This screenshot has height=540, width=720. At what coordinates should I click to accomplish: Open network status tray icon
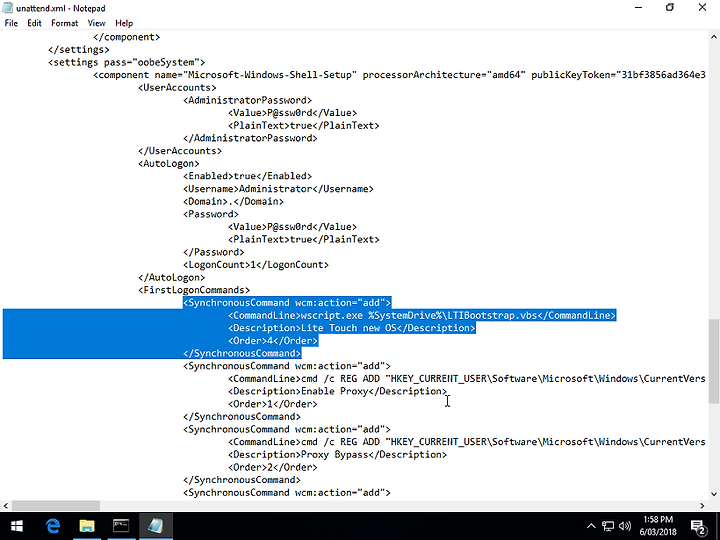pyautogui.click(x=608, y=526)
